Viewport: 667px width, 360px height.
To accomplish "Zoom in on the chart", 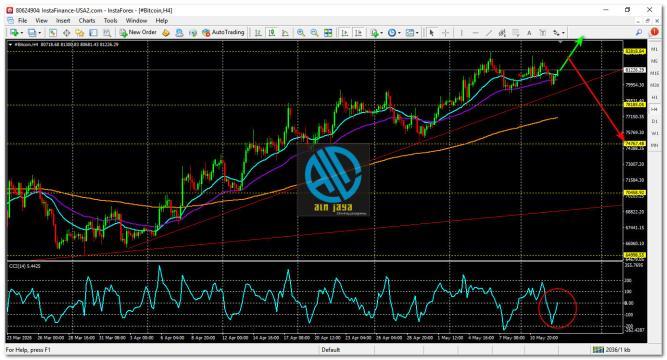I will [x=301, y=32].
